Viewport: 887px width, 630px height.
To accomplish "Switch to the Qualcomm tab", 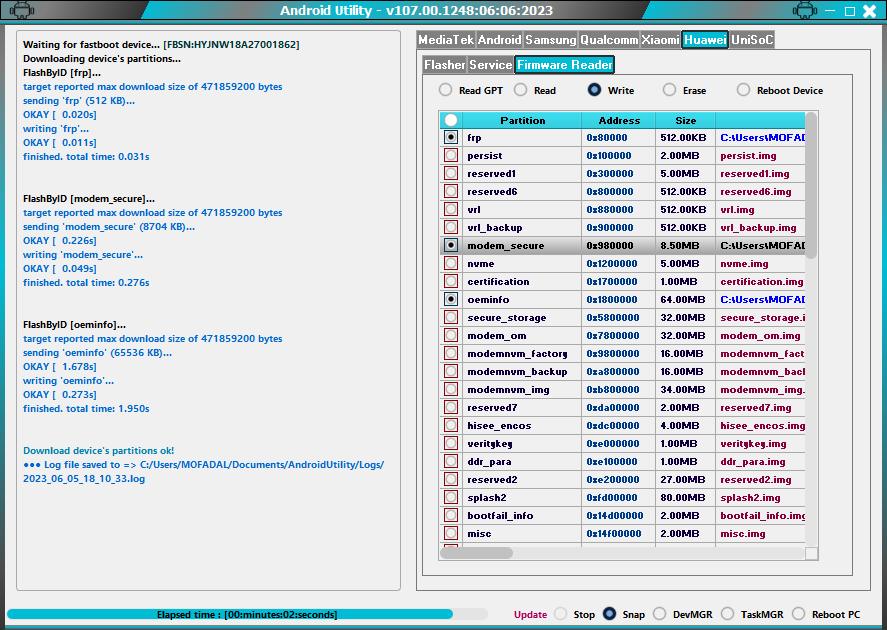I will pos(609,40).
